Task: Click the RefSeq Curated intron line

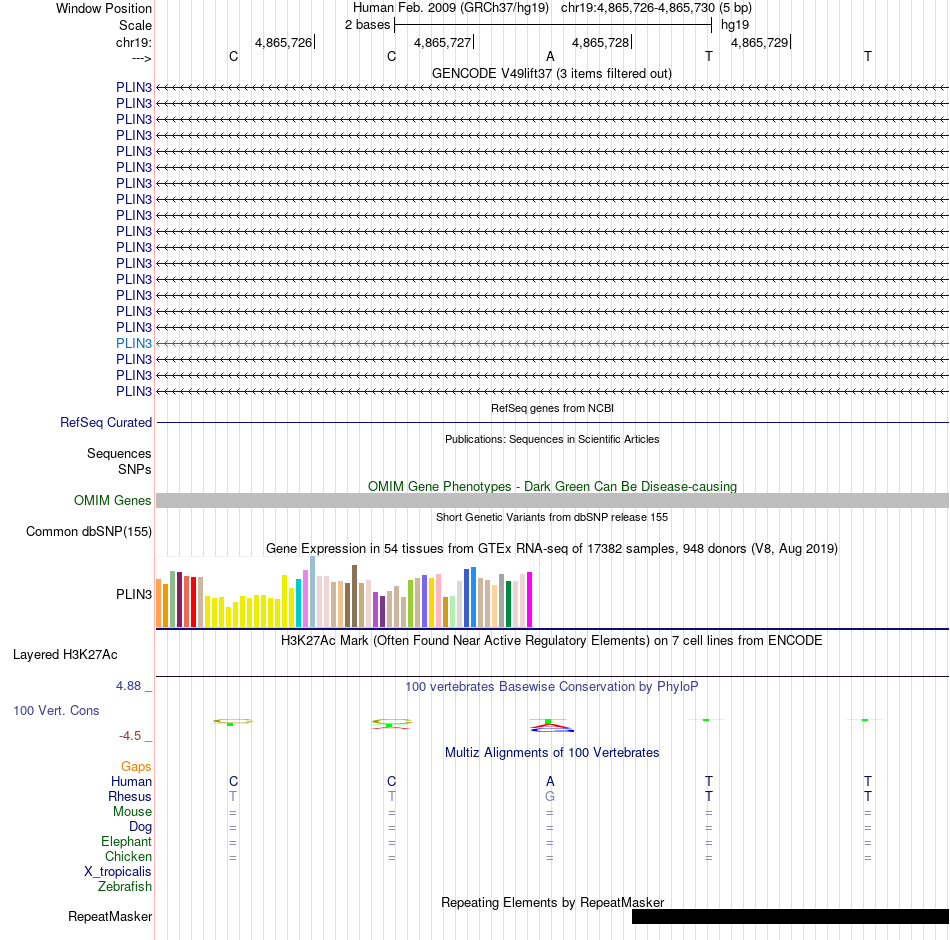Action: (x=552, y=422)
